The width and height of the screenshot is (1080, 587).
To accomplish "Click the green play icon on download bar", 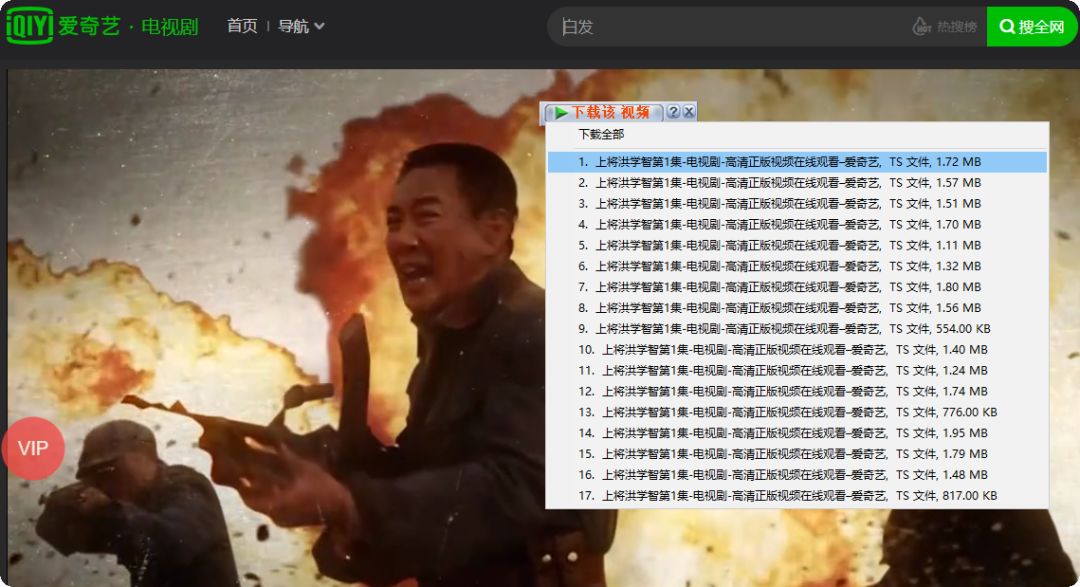I will pyautogui.click(x=561, y=112).
